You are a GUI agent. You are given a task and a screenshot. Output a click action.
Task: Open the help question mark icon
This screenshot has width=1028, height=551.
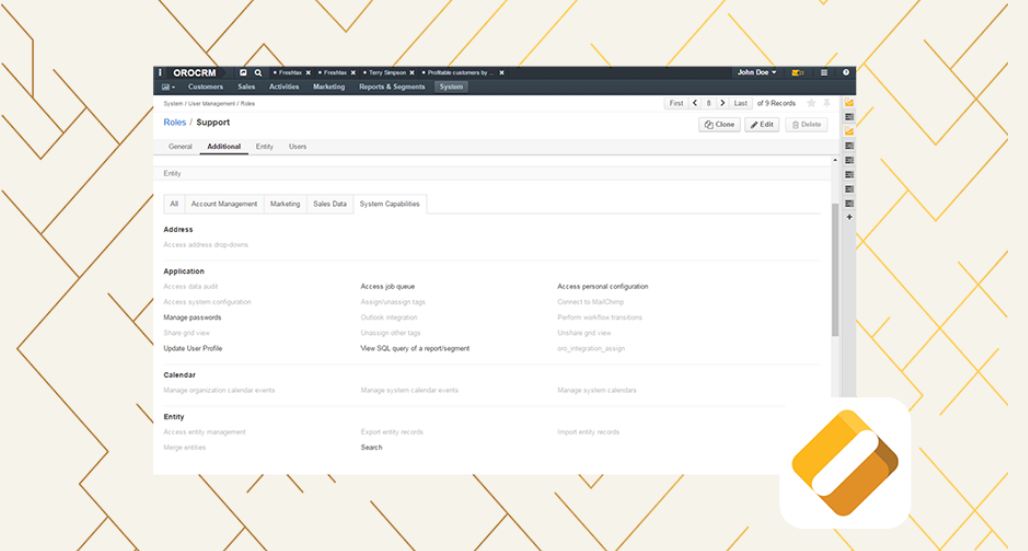click(x=846, y=73)
